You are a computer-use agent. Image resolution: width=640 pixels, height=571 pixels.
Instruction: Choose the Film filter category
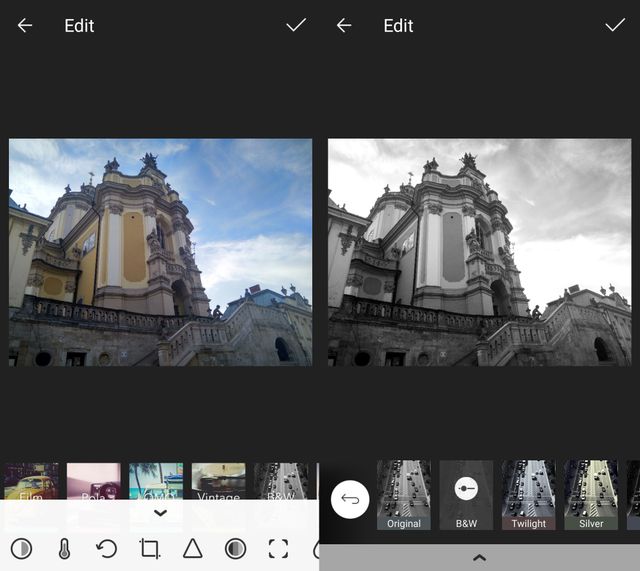[x=31, y=482]
